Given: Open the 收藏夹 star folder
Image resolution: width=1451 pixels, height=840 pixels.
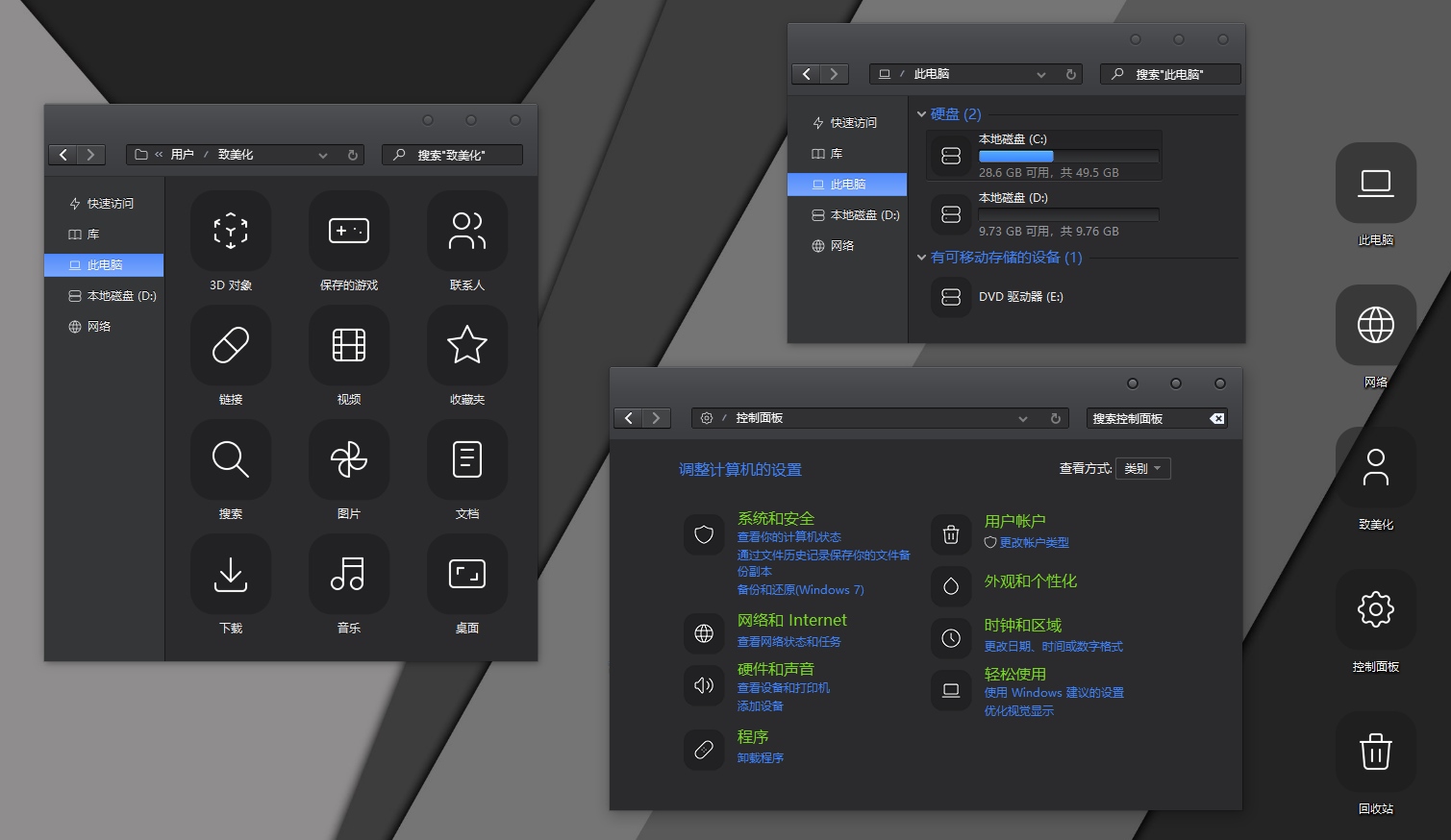Looking at the screenshot, I should click(x=466, y=346).
